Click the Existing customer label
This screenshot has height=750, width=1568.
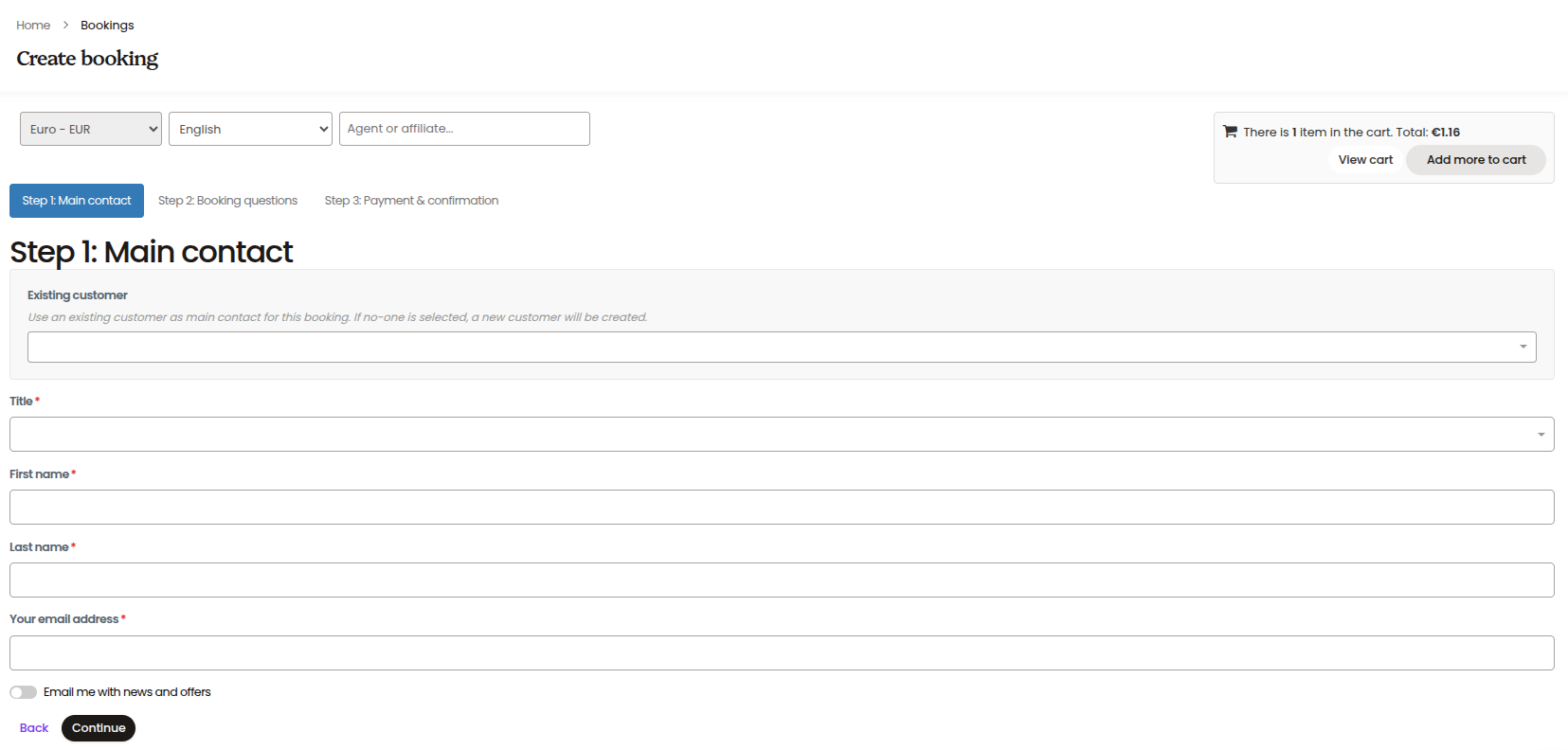(x=78, y=295)
